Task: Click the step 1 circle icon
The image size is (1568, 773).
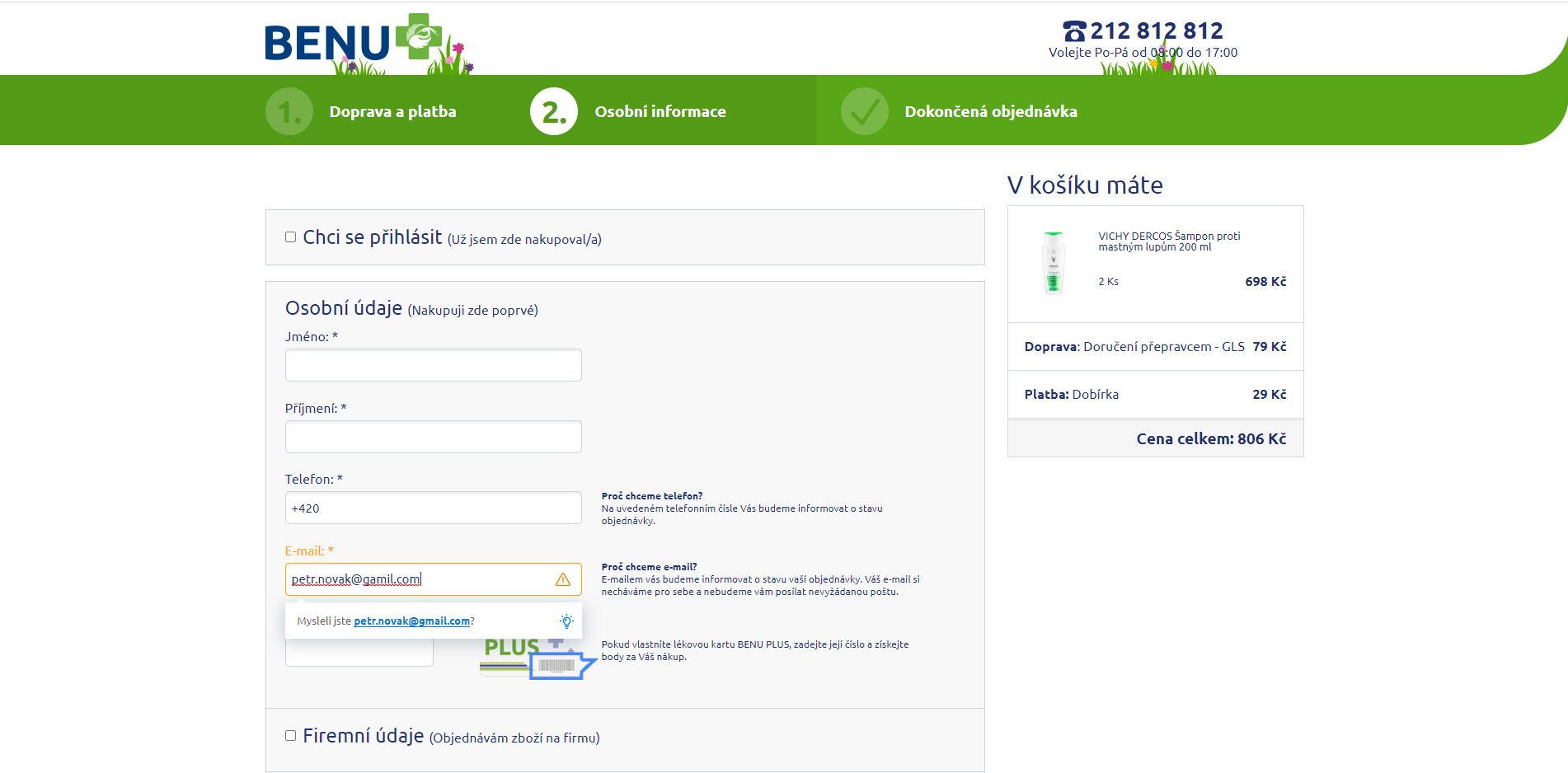Action: point(289,111)
